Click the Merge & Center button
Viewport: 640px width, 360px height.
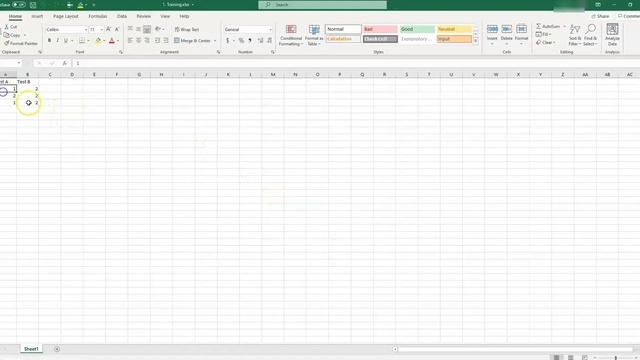click(x=192, y=41)
